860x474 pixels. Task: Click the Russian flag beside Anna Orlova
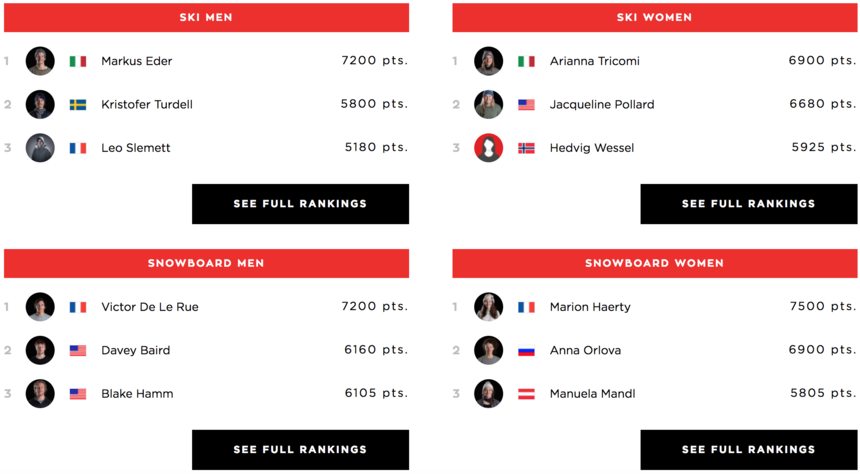tap(527, 350)
